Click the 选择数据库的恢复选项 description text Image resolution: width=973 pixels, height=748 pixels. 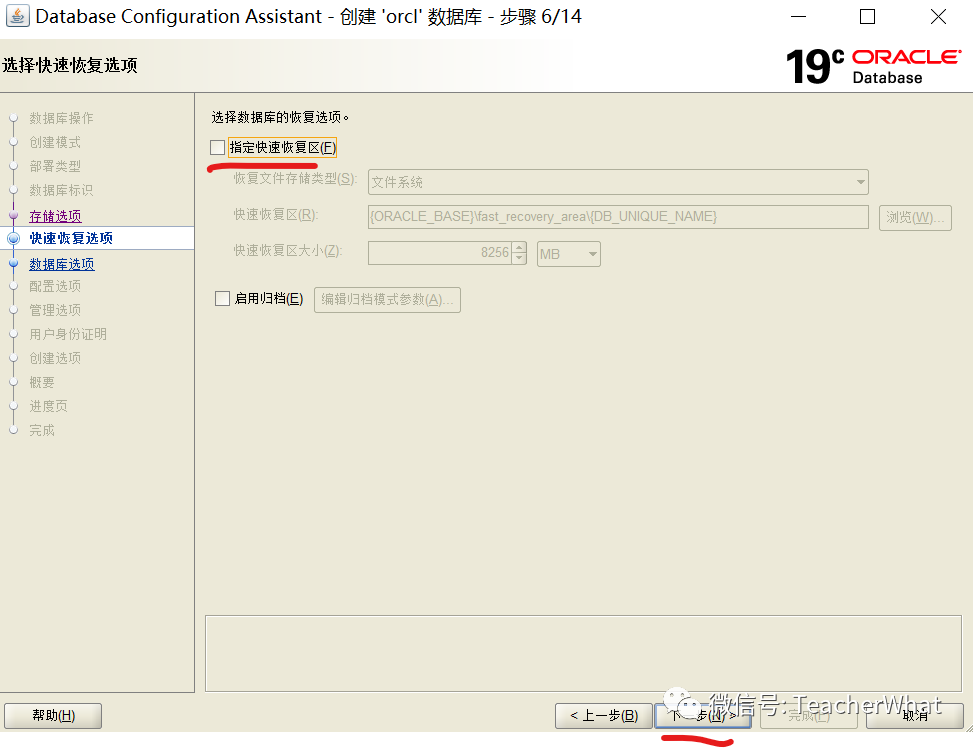[x=280, y=117]
